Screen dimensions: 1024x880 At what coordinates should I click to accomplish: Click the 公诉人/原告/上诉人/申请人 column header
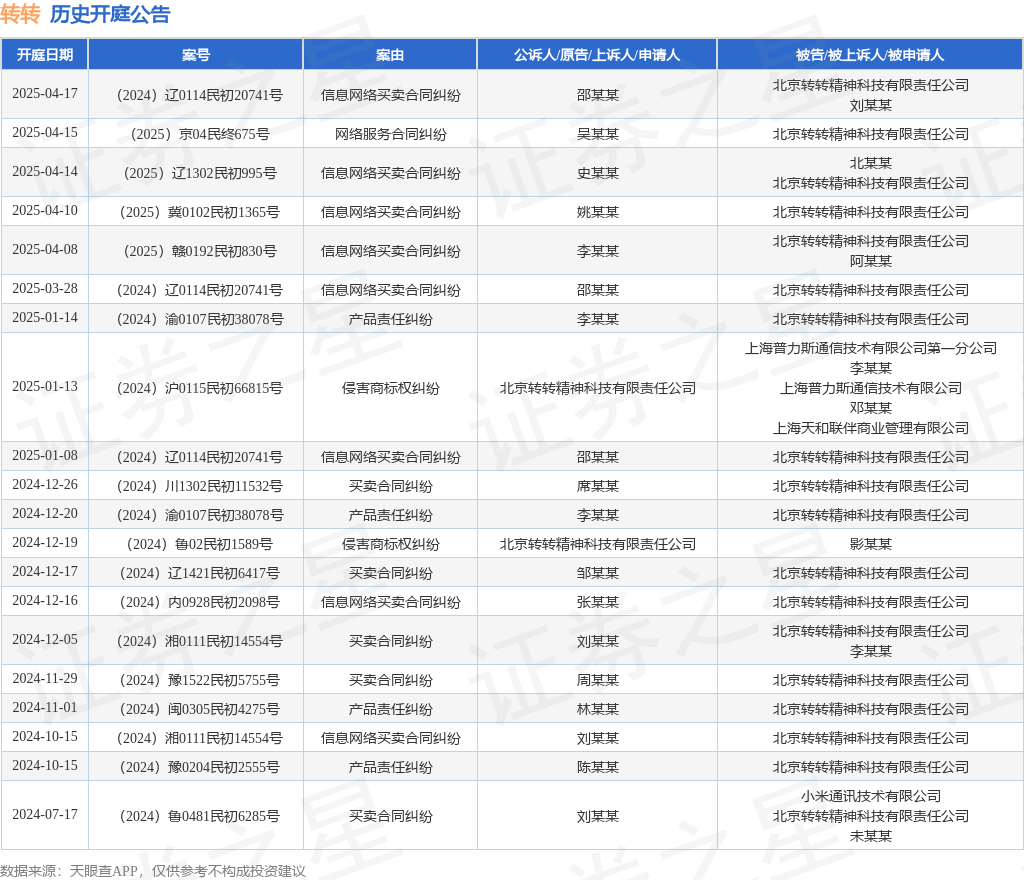tap(597, 55)
